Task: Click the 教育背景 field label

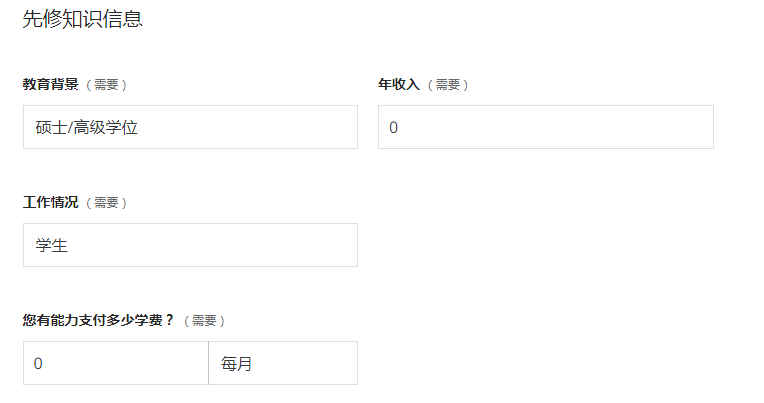Action: click(x=51, y=84)
